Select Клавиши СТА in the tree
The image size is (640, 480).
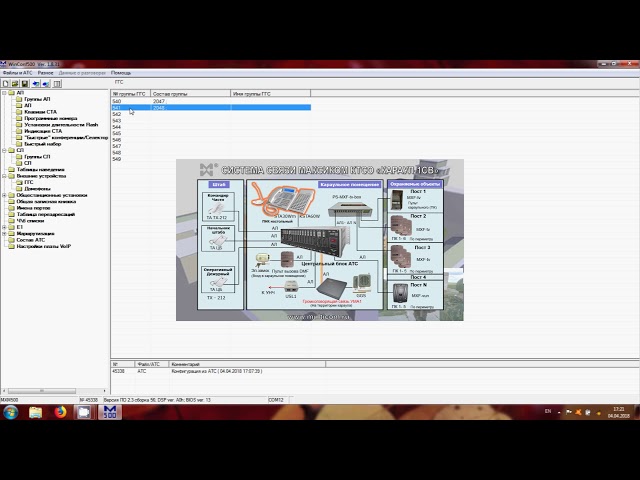coord(40,112)
